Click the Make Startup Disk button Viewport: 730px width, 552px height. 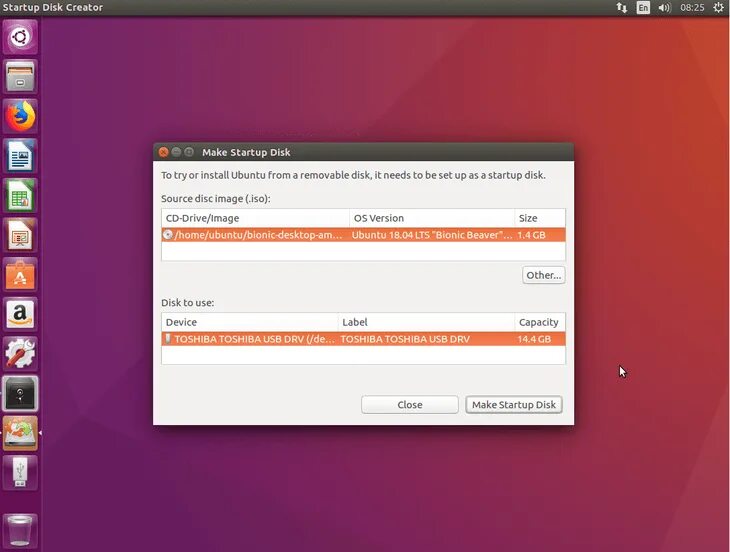point(514,404)
